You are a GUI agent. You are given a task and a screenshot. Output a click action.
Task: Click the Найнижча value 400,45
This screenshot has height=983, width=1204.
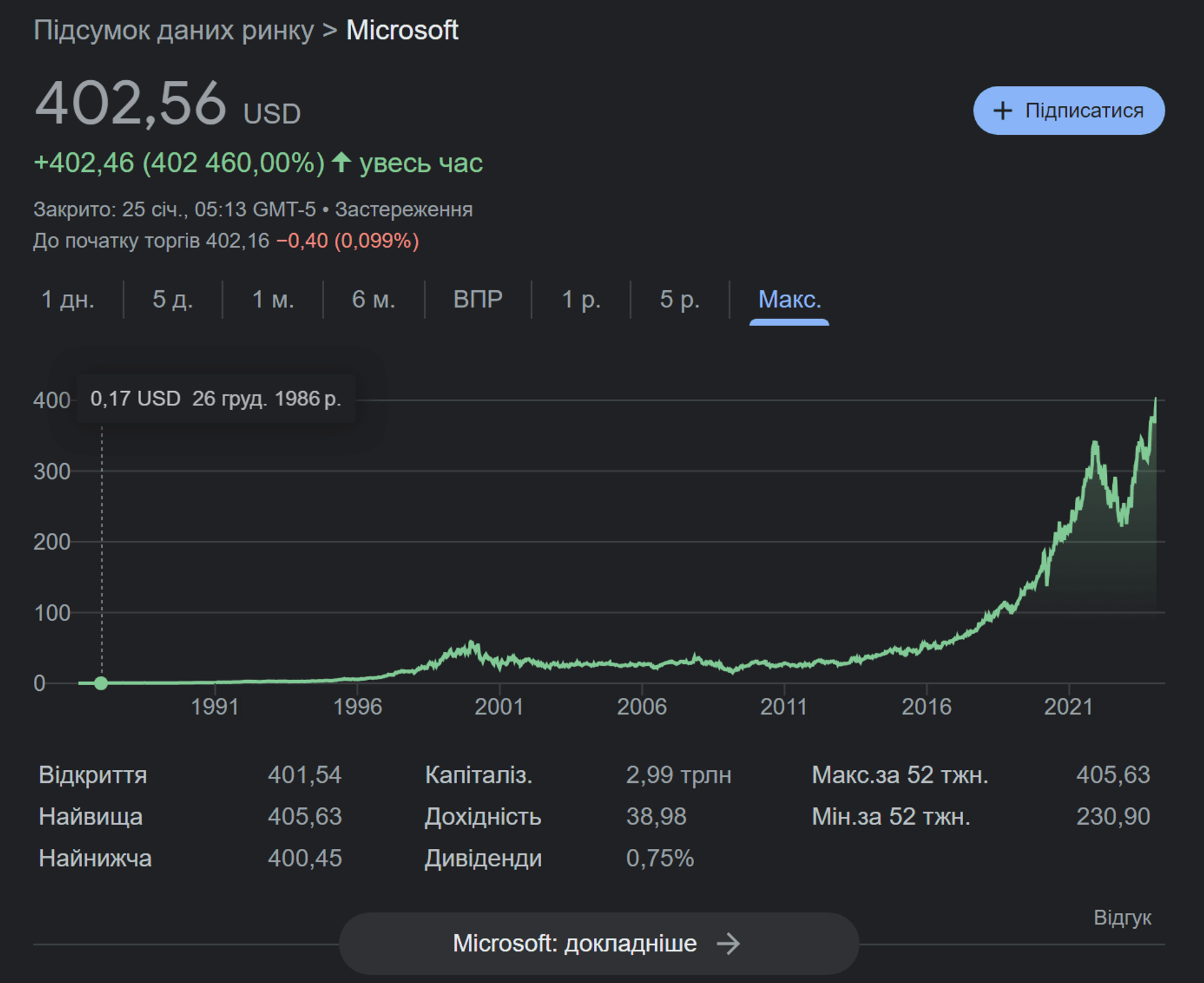(x=305, y=858)
